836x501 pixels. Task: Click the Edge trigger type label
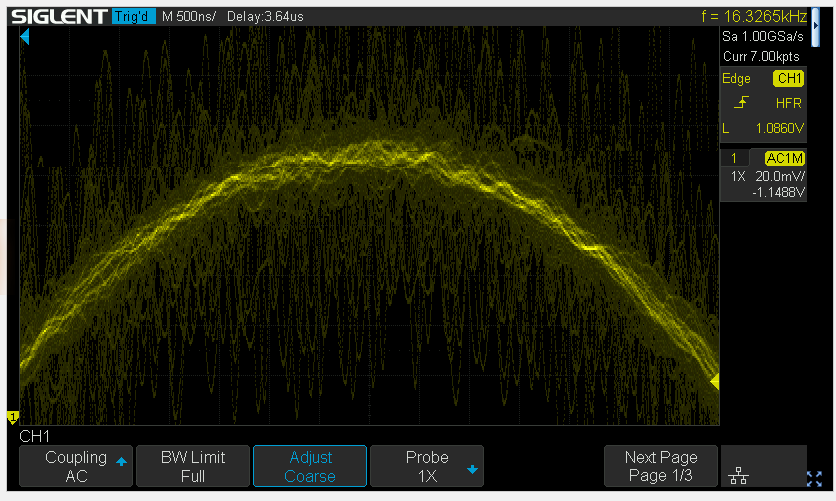736,79
